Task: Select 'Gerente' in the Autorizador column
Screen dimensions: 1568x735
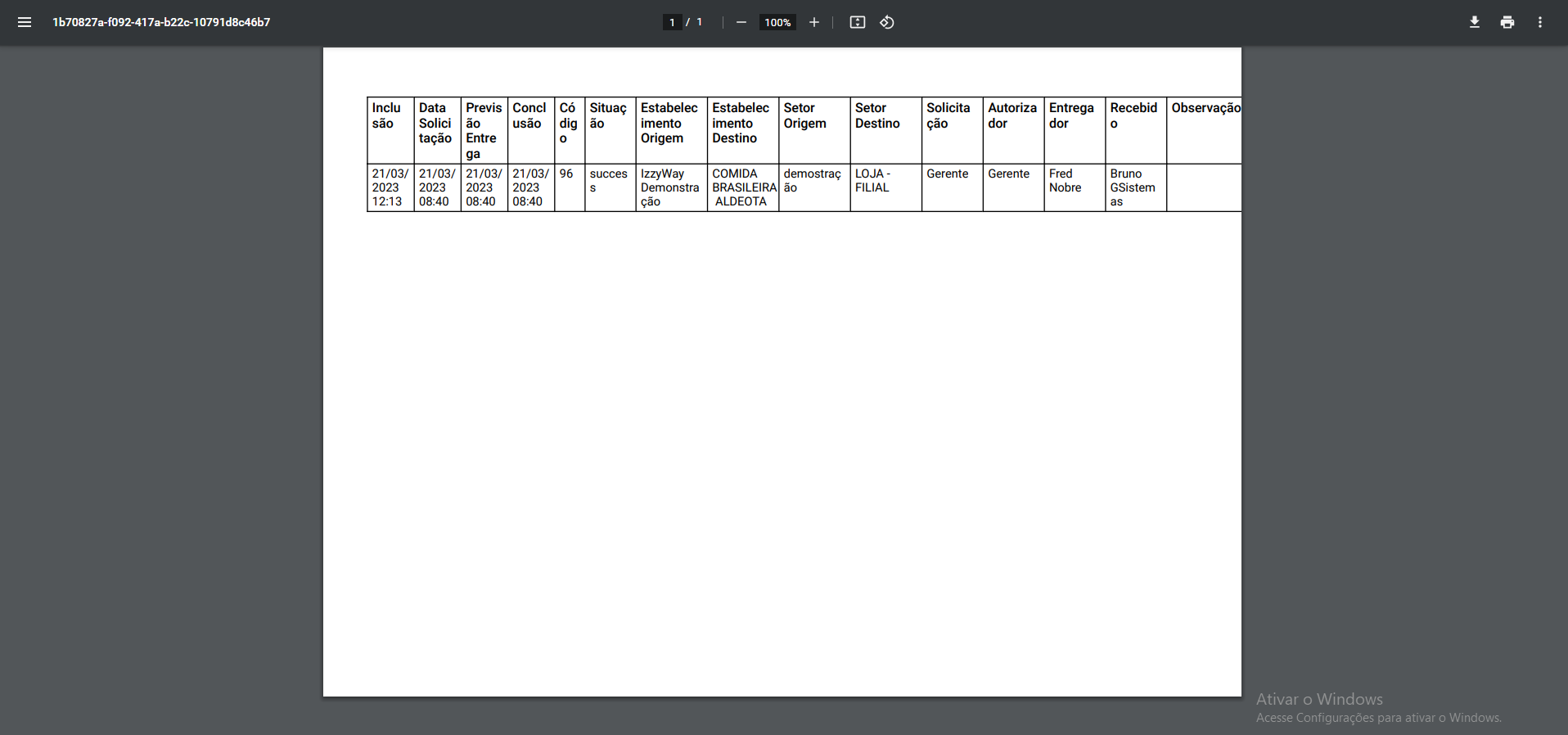Action: coord(1013,187)
